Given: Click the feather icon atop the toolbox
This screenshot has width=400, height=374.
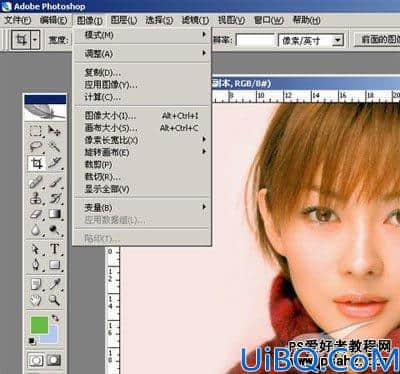Looking at the screenshot, I should (x=45, y=112).
